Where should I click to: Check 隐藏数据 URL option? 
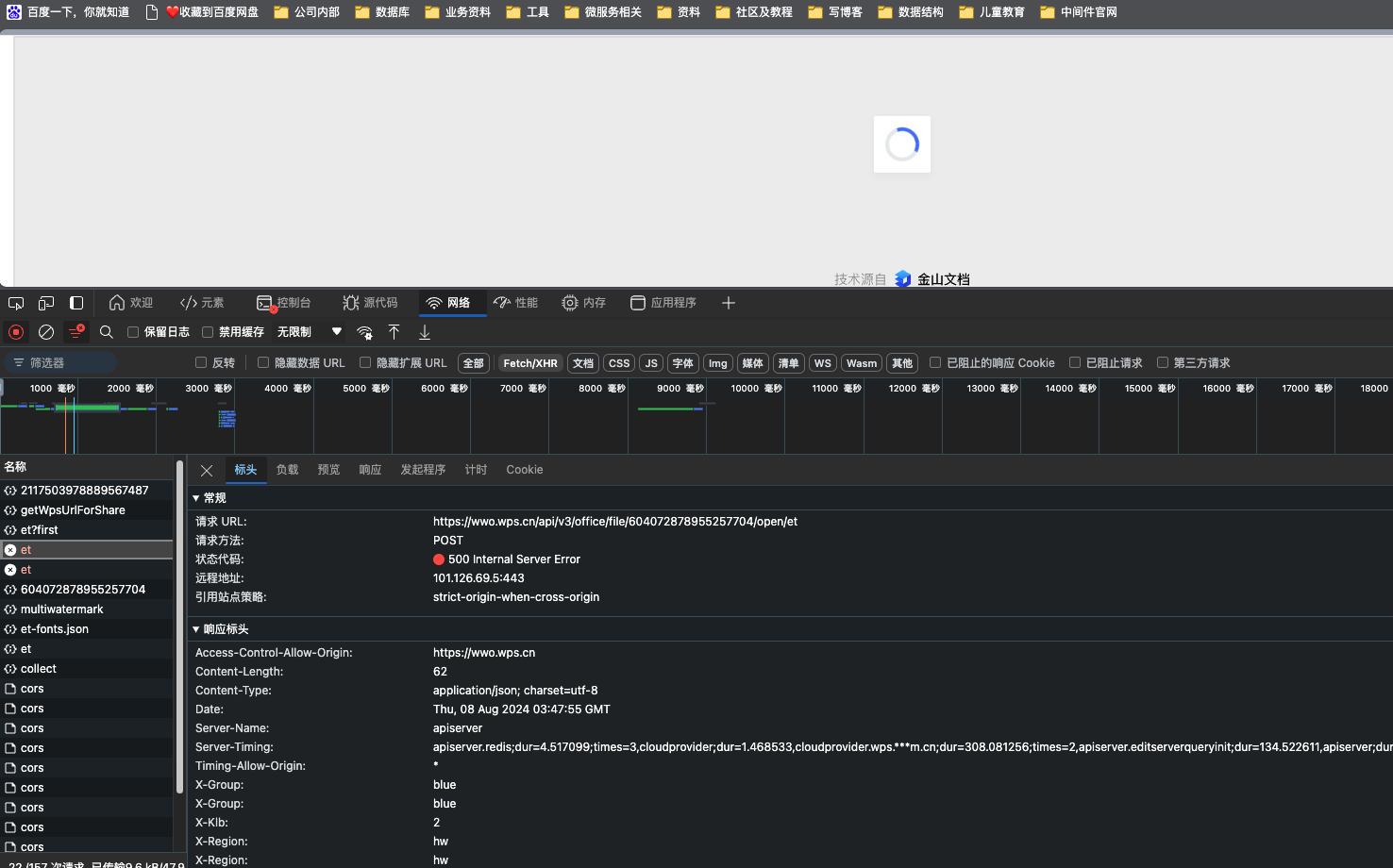tap(263, 362)
